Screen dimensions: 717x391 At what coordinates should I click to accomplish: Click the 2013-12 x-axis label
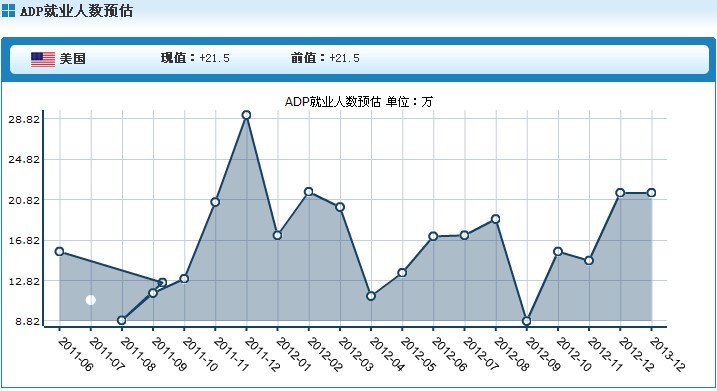(x=668, y=354)
